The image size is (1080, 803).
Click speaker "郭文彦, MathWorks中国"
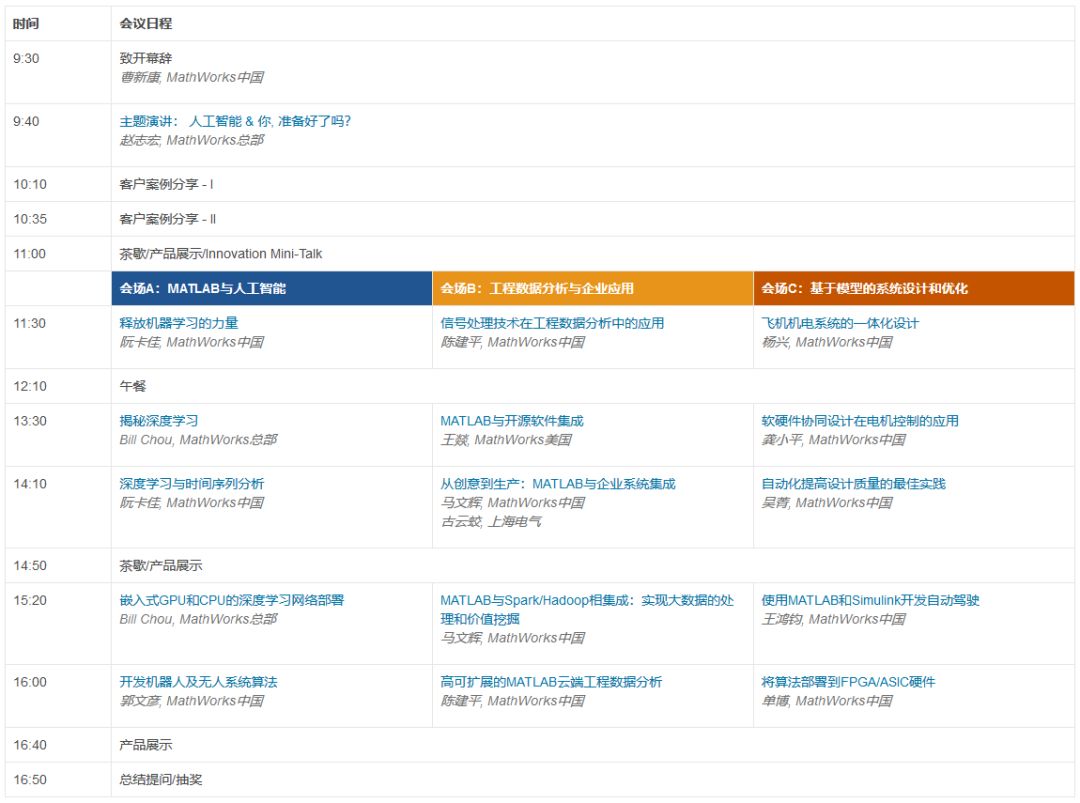click(x=191, y=700)
